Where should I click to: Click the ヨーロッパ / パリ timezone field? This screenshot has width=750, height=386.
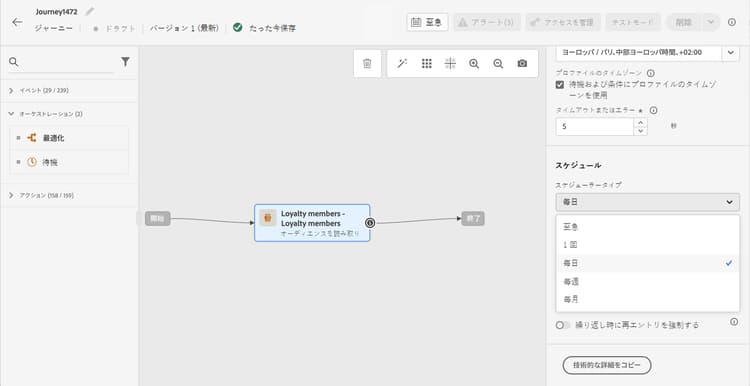(x=639, y=53)
